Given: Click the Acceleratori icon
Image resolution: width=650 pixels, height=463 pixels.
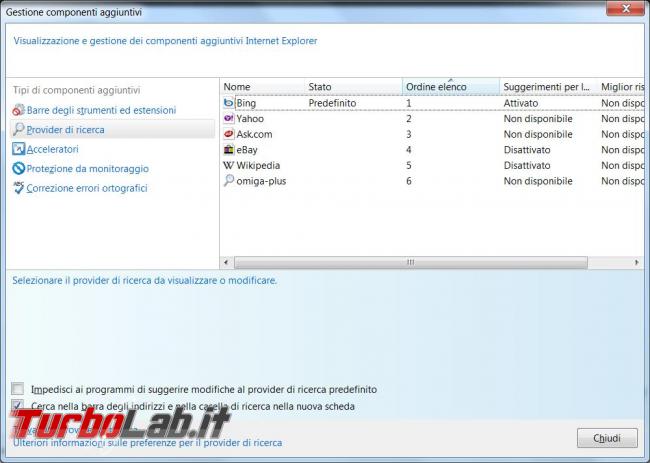Looking at the screenshot, I should pyautogui.click(x=18, y=149).
